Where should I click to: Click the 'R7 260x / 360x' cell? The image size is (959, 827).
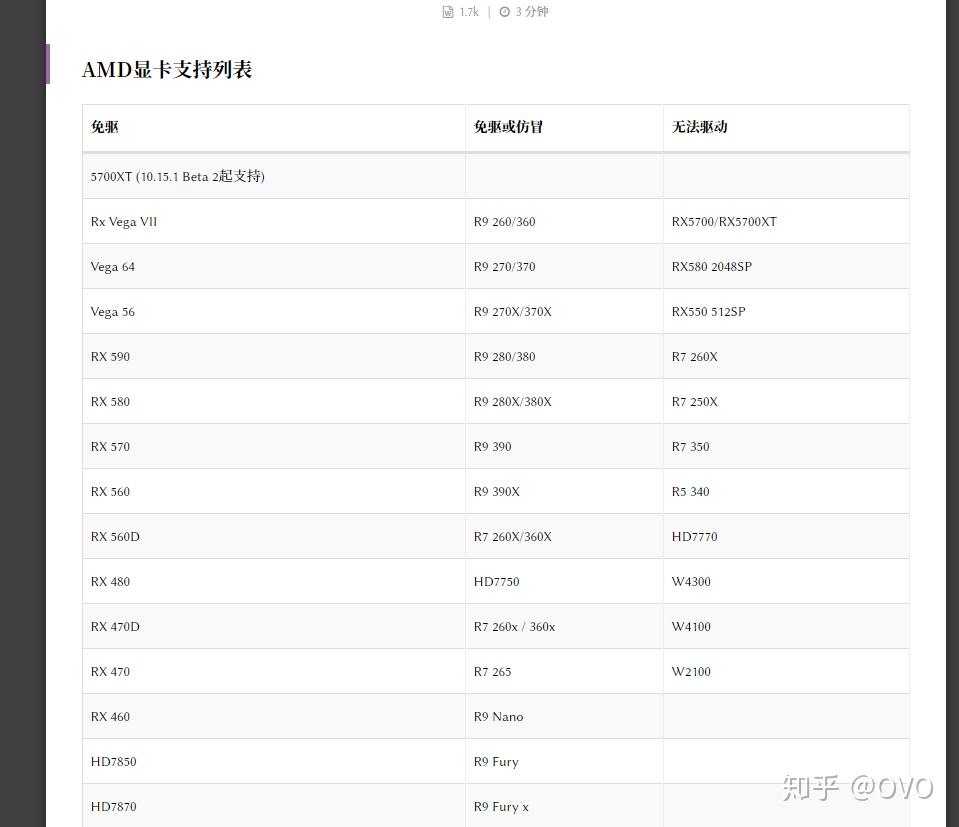point(564,626)
